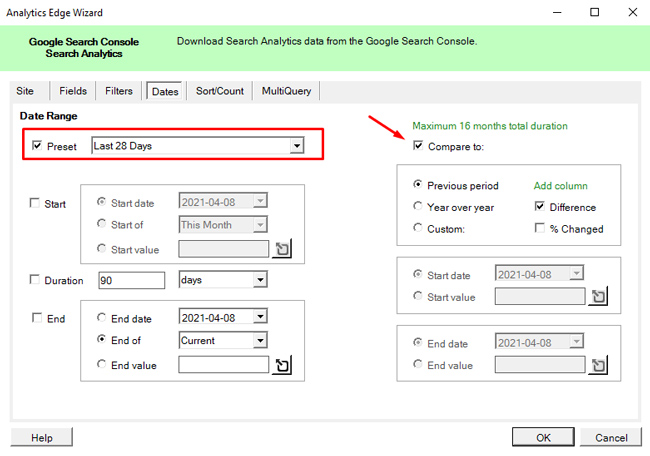Select the comparison Start value radio button
The height and width of the screenshot is (456, 650).
pos(418,296)
